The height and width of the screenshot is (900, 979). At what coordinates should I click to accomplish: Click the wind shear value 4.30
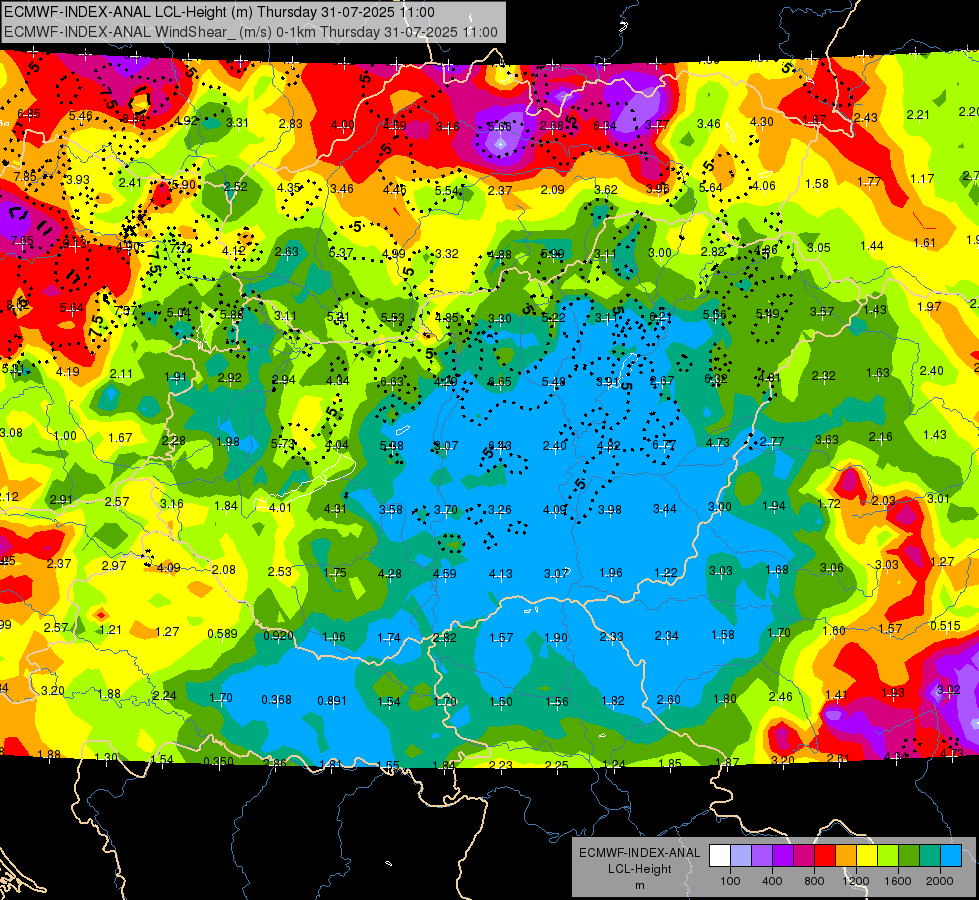(762, 122)
